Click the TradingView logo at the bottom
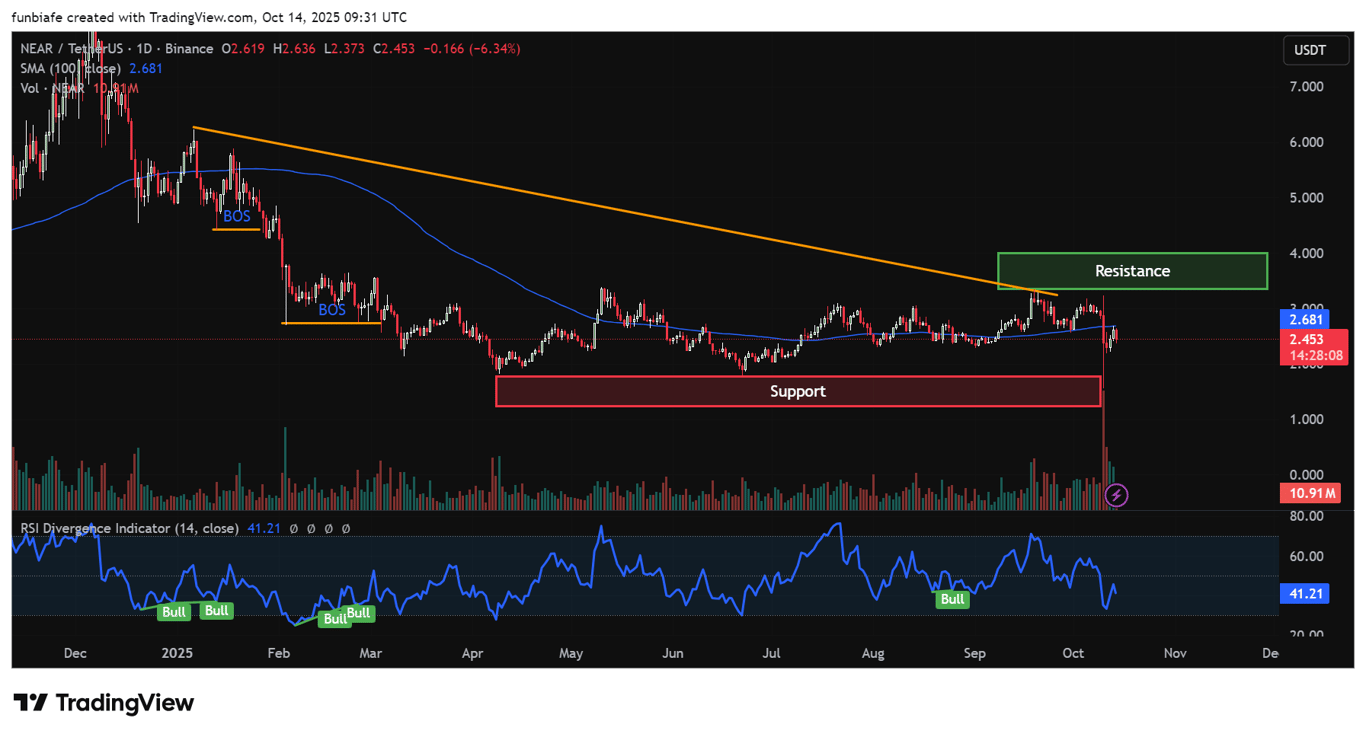Image resolution: width=1366 pixels, height=737 pixels. click(x=100, y=703)
